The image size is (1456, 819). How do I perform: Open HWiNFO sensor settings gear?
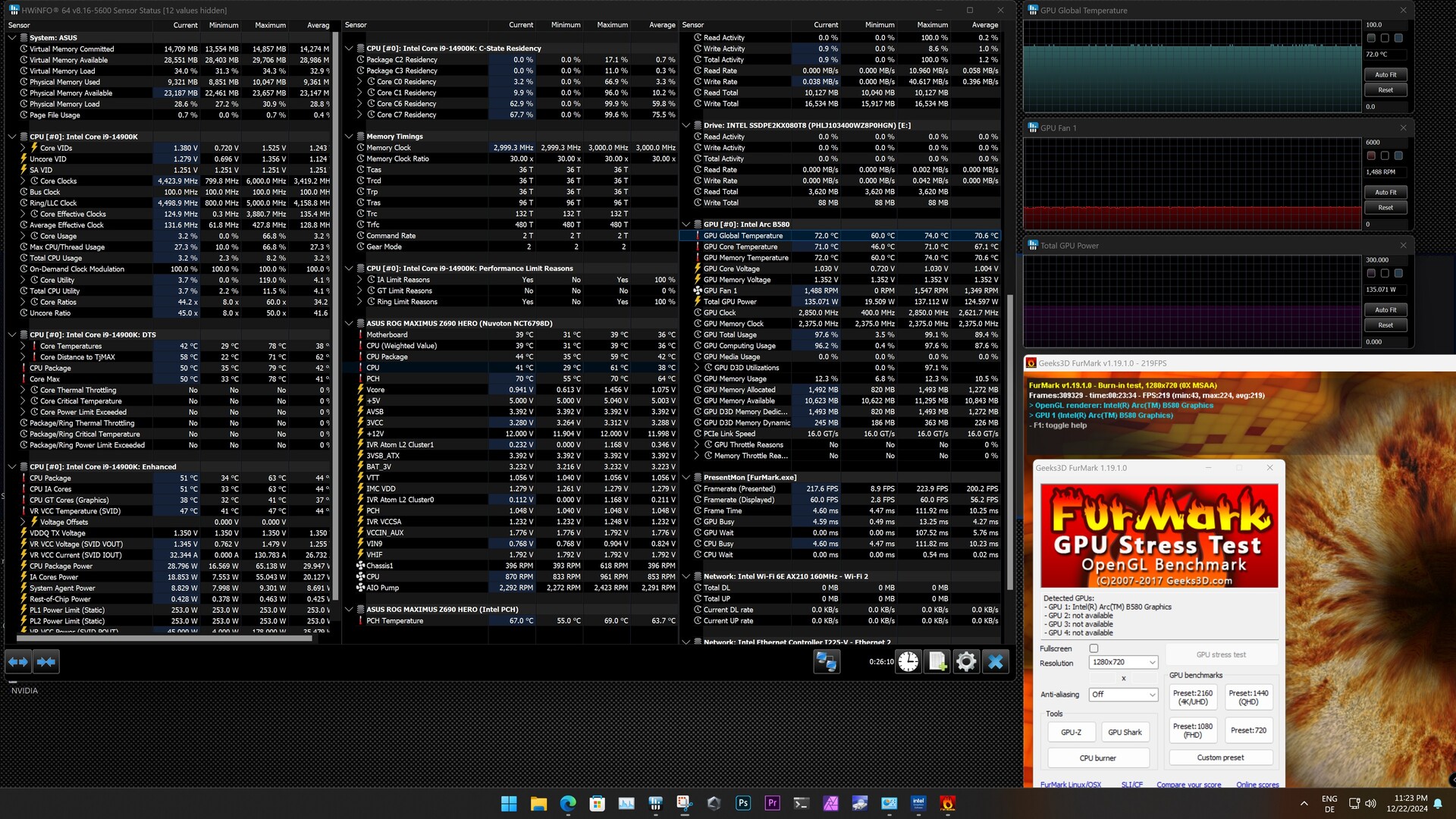966,662
